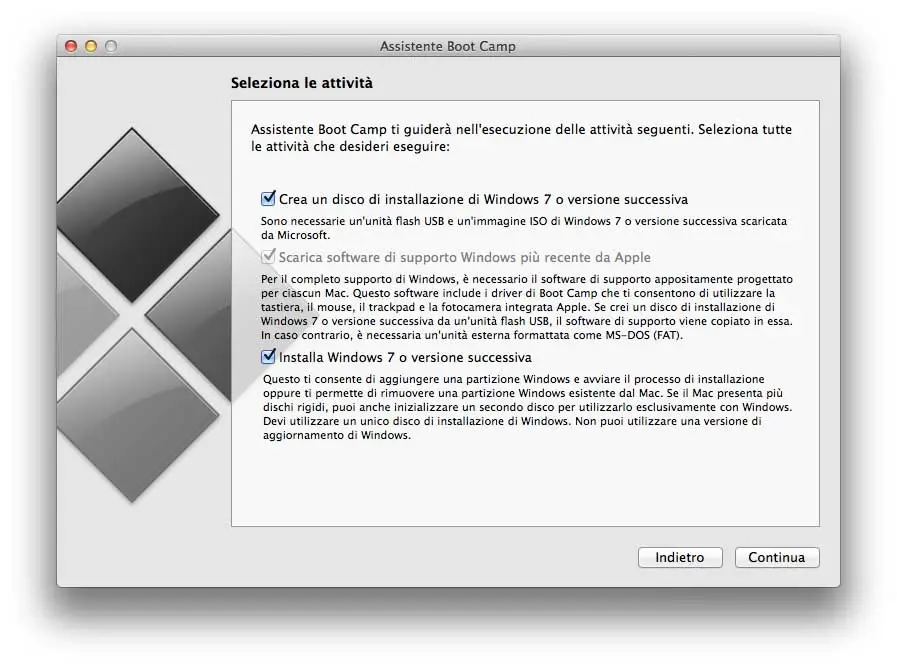Screen dimensions: 897x666
Task: Click the label Crea un disco di installazione
Action: [x=483, y=199]
